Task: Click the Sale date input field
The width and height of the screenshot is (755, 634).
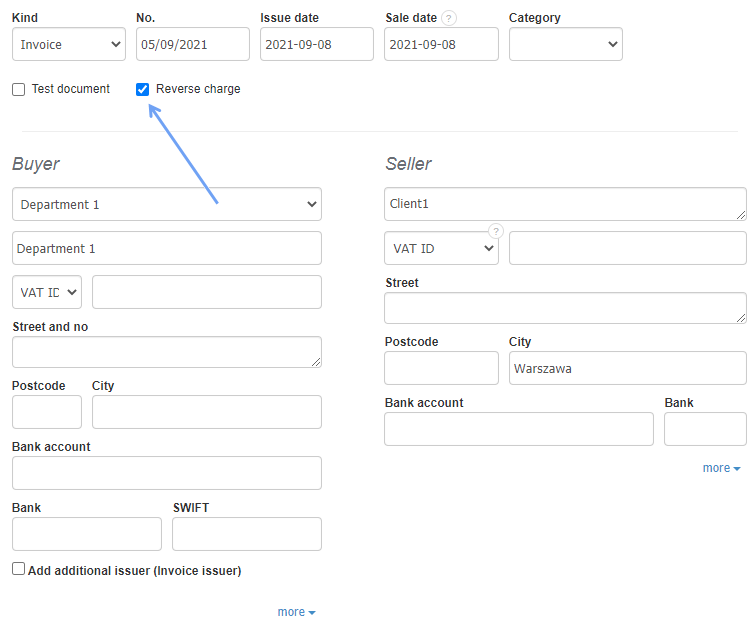Action: point(441,44)
